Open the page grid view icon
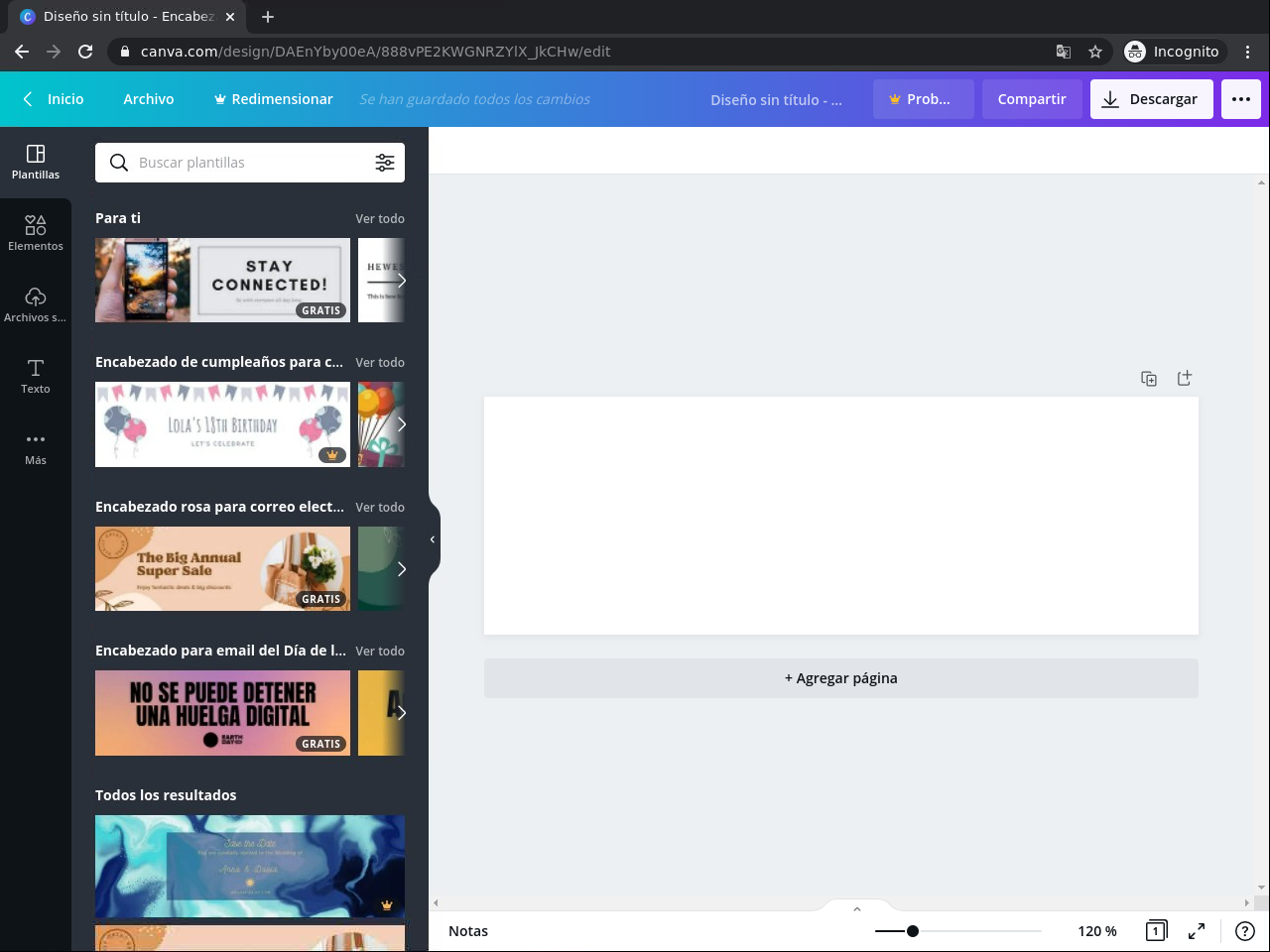 pyautogui.click(x=1156, y=931)
